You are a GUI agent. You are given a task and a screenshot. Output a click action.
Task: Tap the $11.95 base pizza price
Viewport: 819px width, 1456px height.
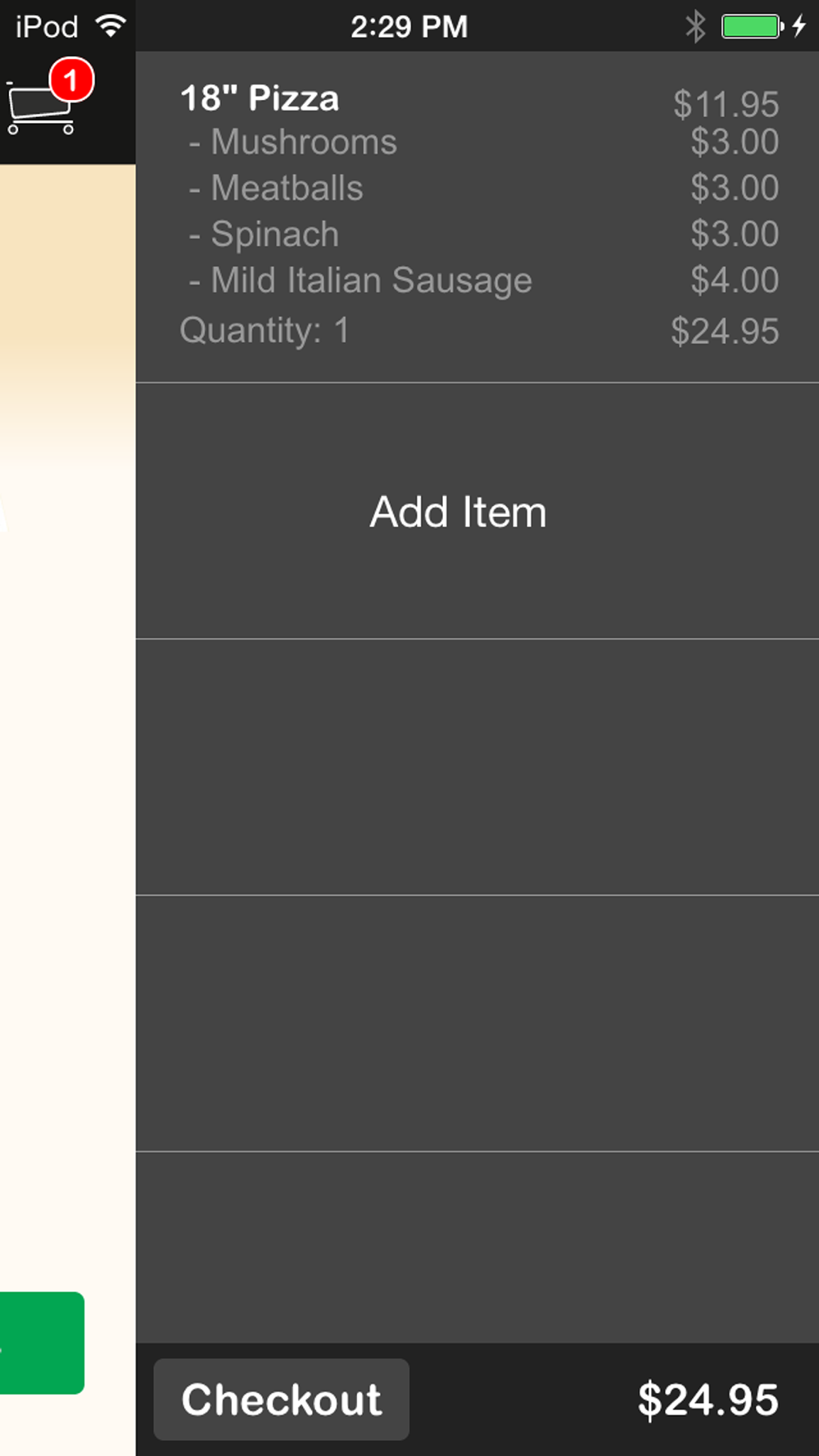pos(726,104)
